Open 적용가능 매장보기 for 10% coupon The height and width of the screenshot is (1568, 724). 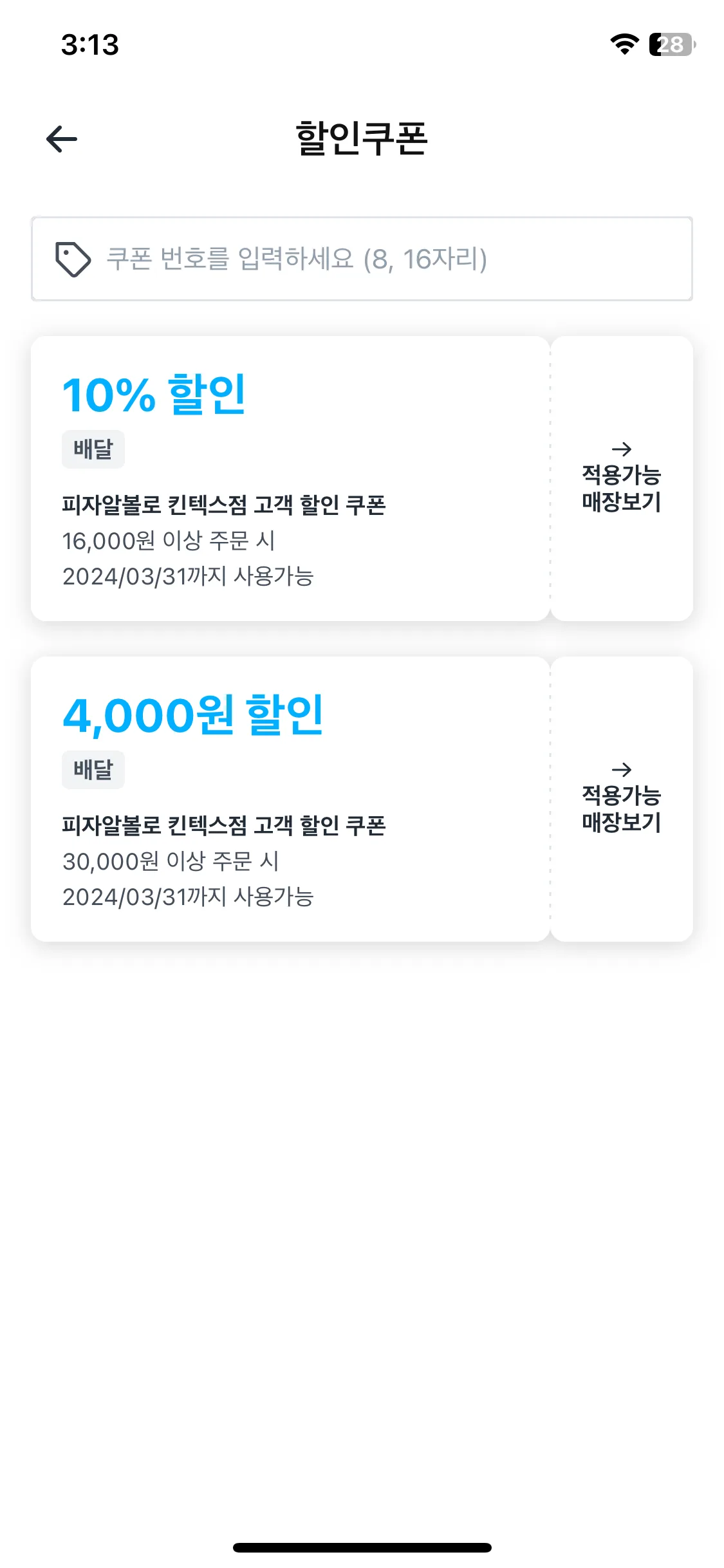click(621, 489)
